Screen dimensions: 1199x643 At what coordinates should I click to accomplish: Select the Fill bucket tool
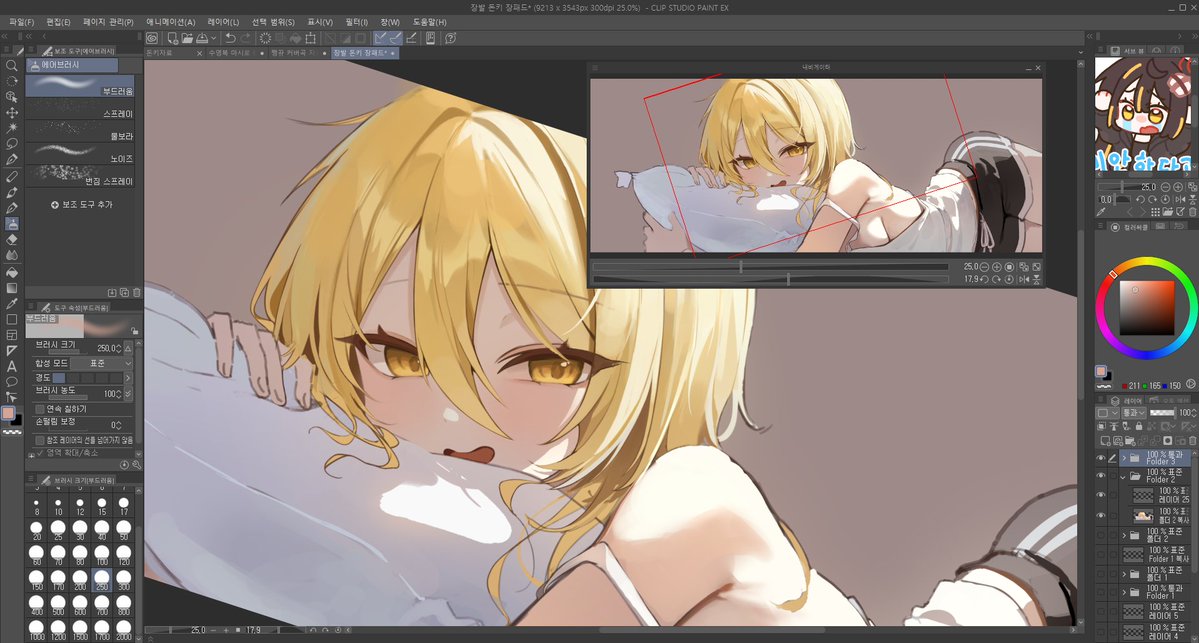(x=11, y=272)
